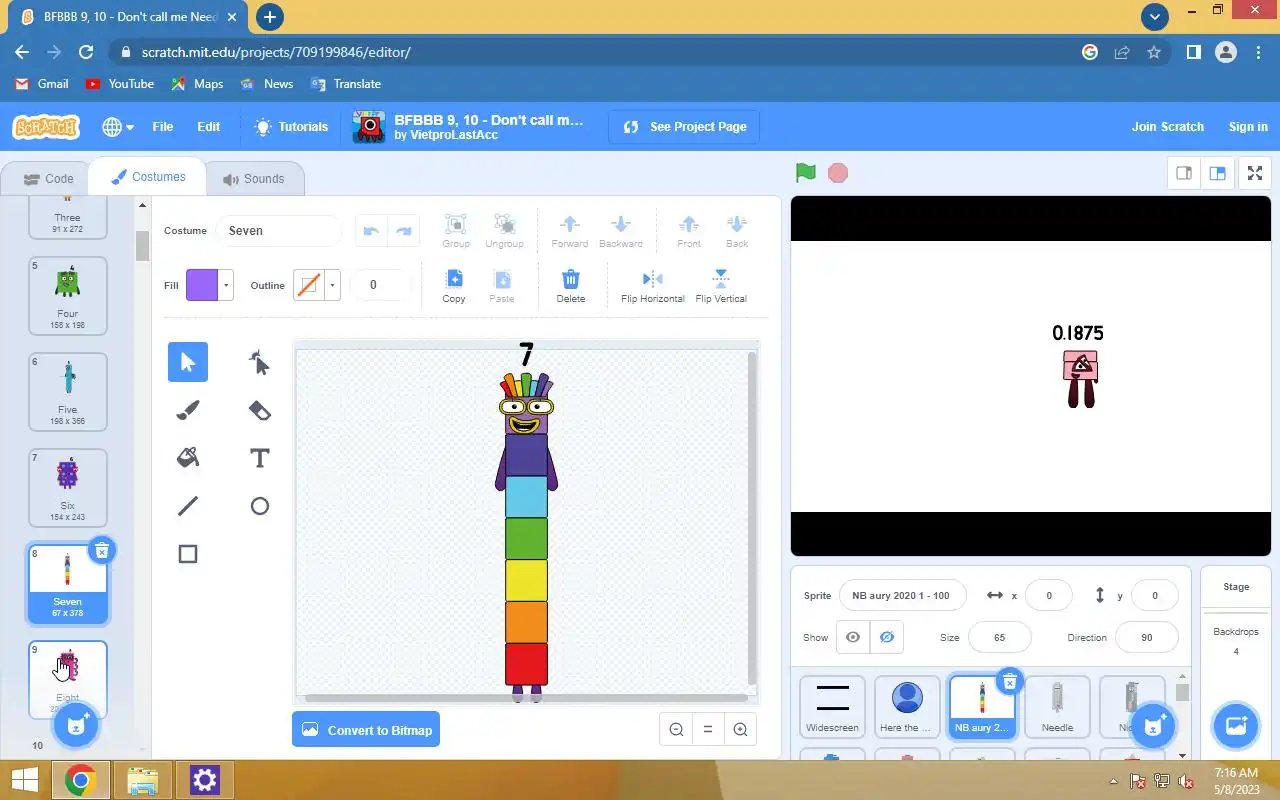The image size is (1280, 800).
Task: Switch to the Sounds tab
Action: [x=253, y=179]
